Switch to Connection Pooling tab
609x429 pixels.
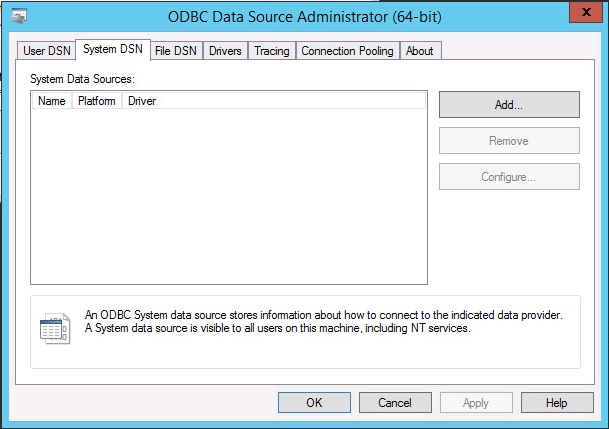(x=348, y=51)
